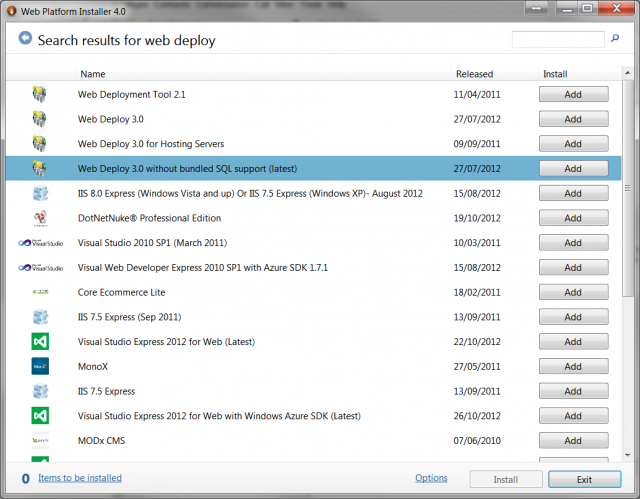Screen dimensions: 640x499
Task: Click the Web Deployment Tool 2.1 icon
Action: point(40,94)
